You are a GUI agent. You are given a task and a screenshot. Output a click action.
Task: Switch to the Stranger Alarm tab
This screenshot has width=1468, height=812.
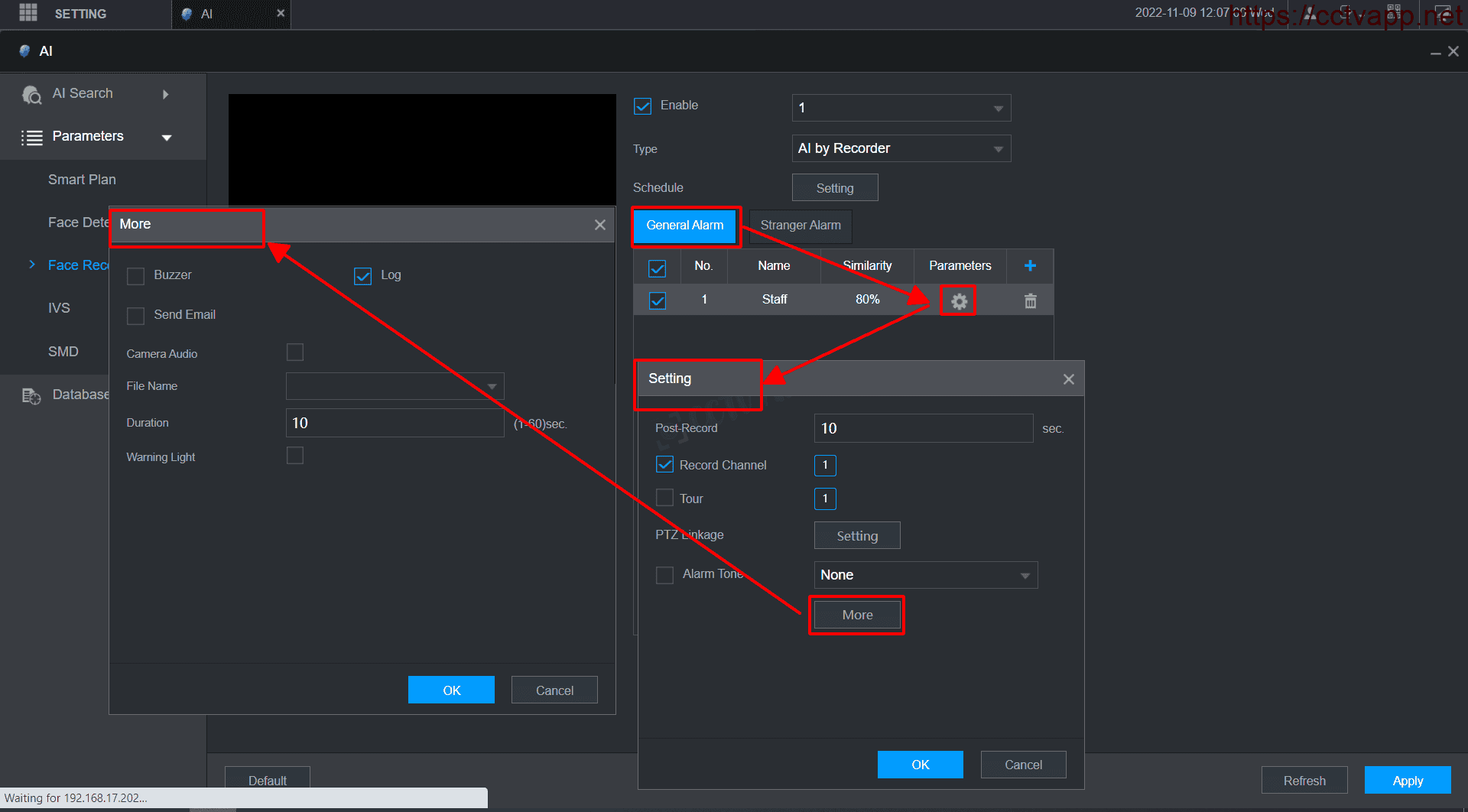coord(800,226)
